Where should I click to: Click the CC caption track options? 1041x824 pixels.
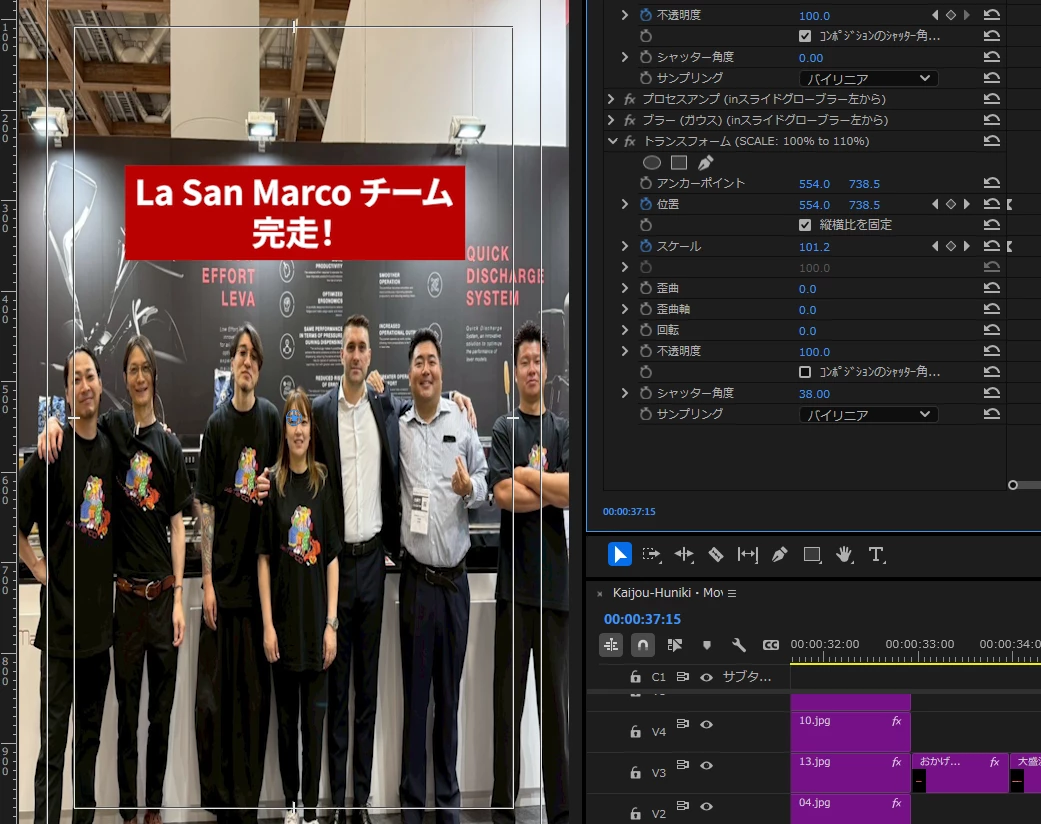coord(770,645)
